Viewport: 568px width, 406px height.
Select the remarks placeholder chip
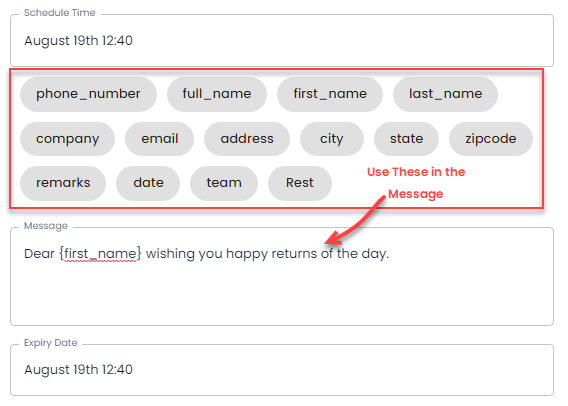63,183
